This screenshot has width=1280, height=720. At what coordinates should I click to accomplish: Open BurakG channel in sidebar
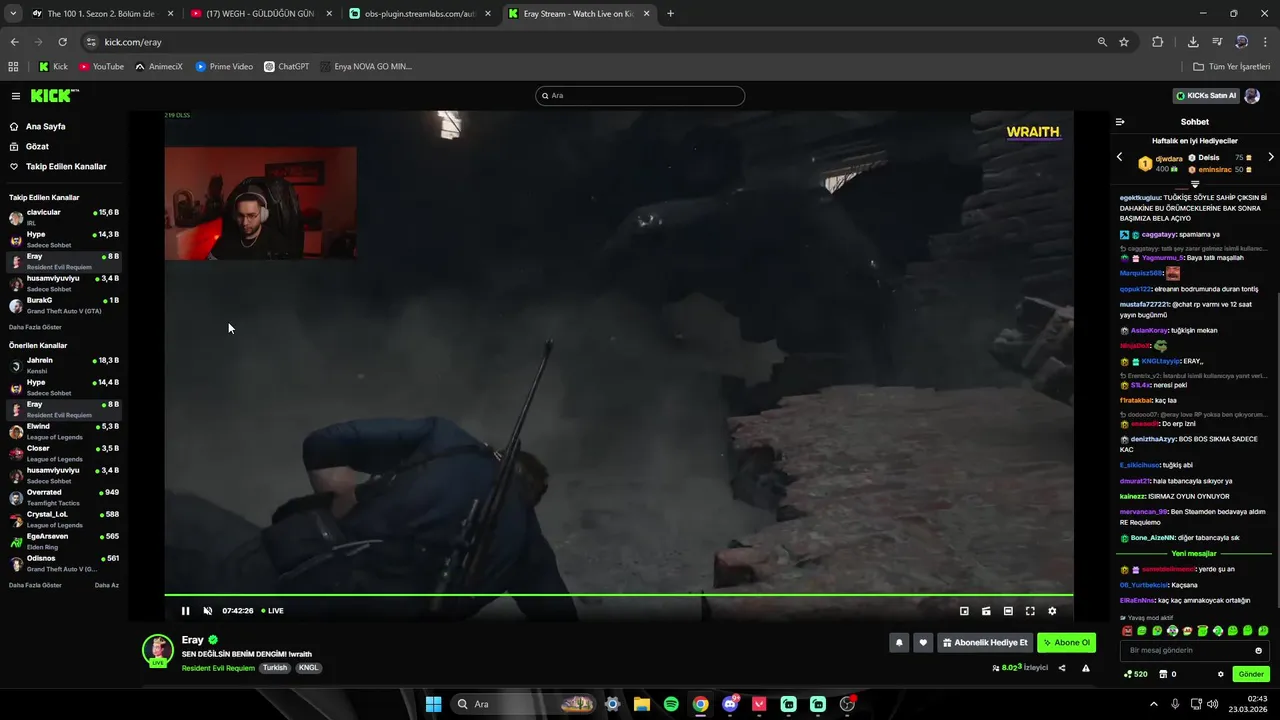coord(64,305)
